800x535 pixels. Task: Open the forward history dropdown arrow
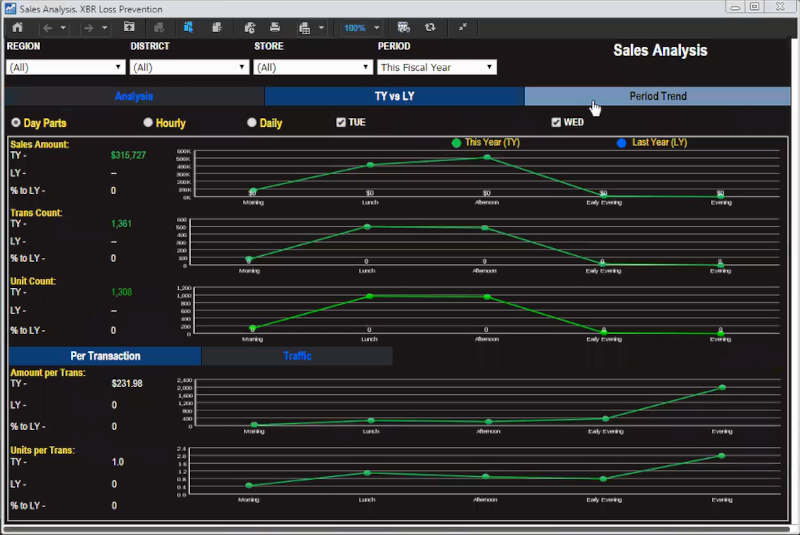tap(104, 28)
